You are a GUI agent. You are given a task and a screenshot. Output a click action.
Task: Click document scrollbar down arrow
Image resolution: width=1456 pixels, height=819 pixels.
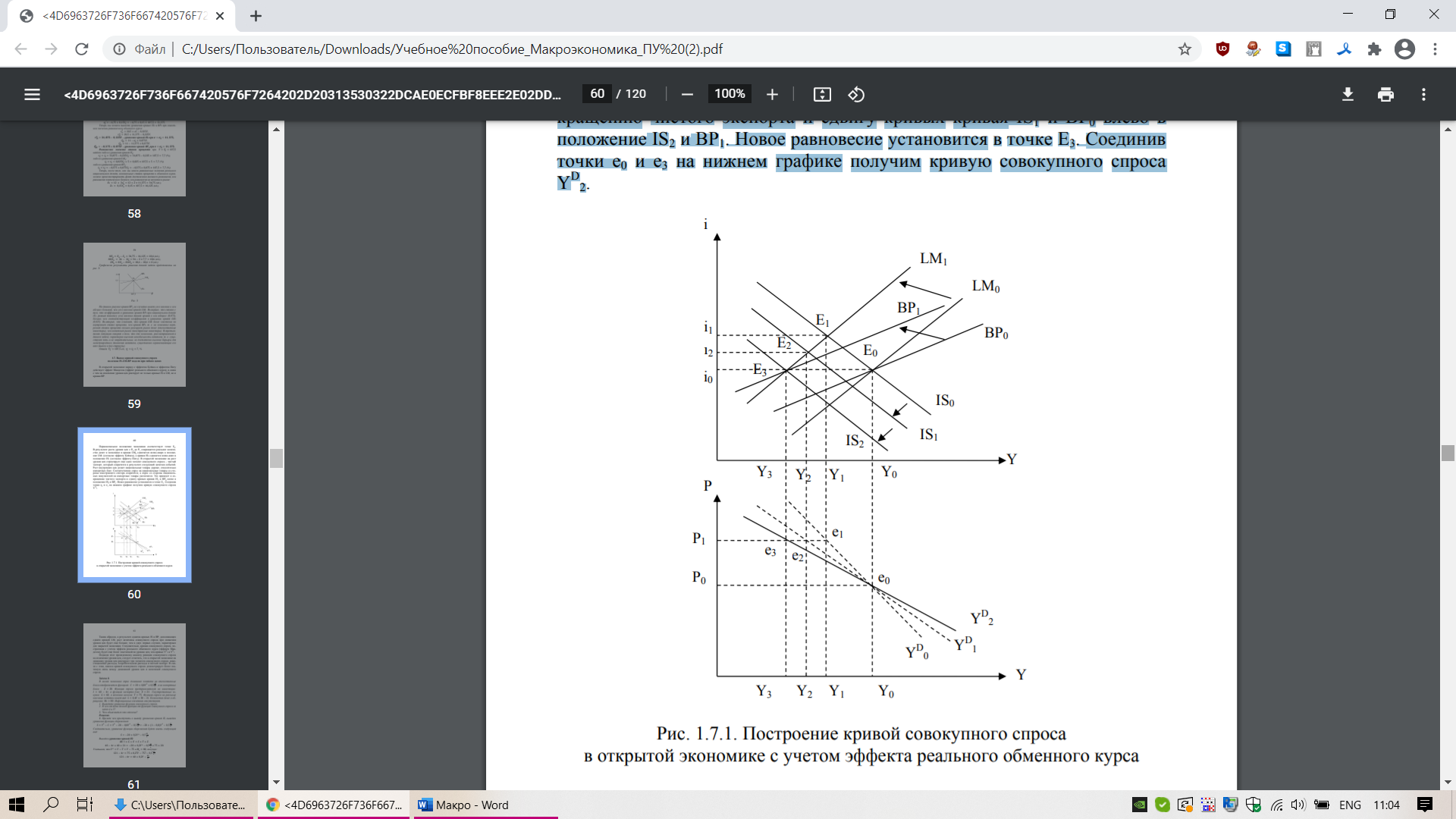tap(1448, 782)
